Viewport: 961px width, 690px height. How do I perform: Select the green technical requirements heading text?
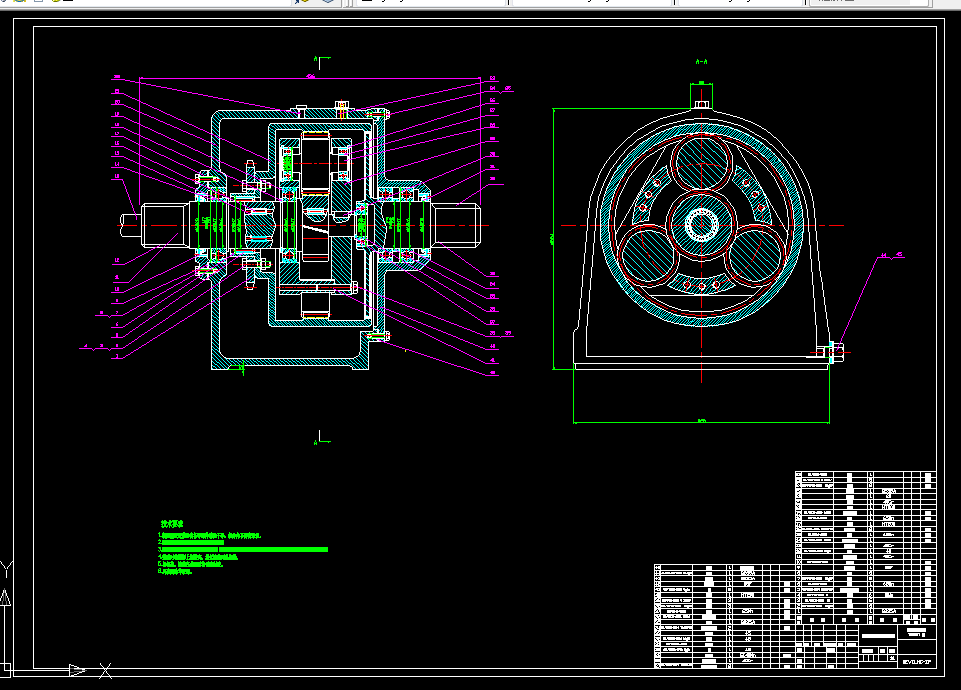point(172,524)
